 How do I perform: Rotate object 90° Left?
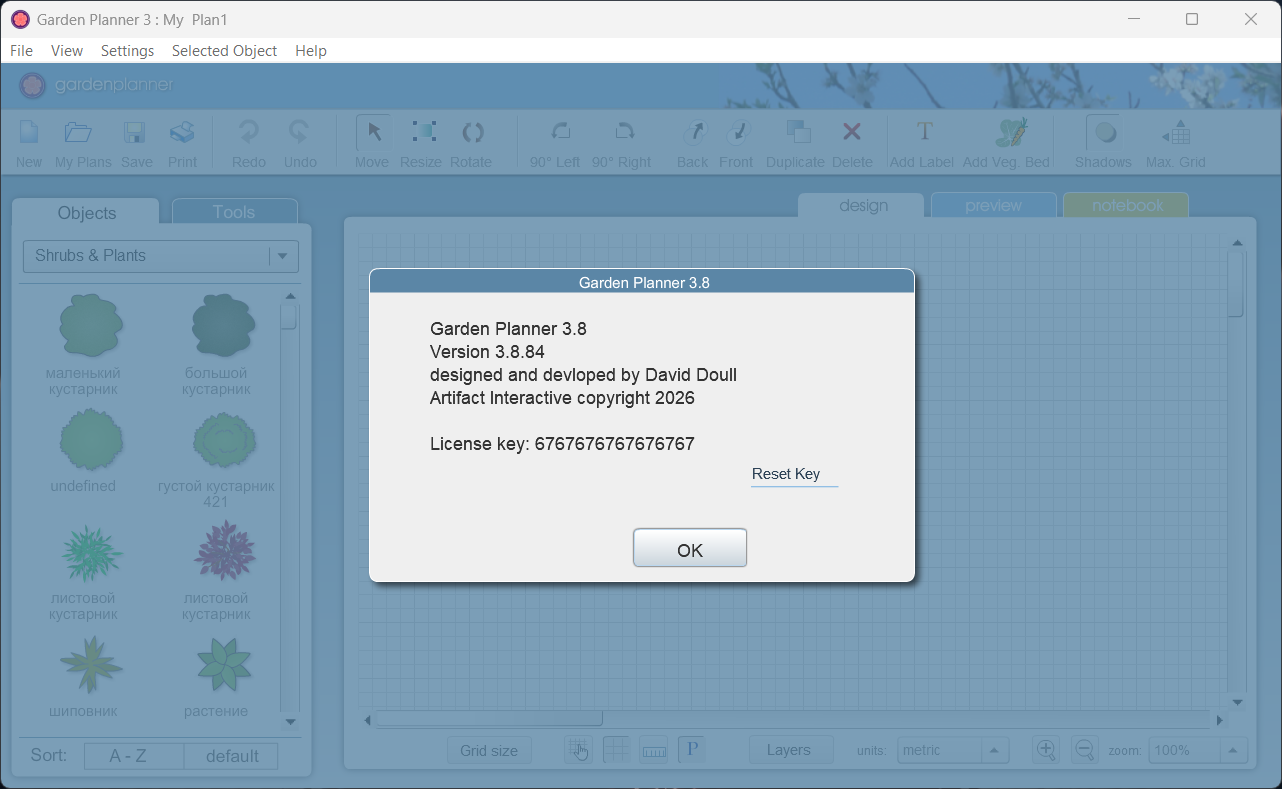tap(561, 132)
